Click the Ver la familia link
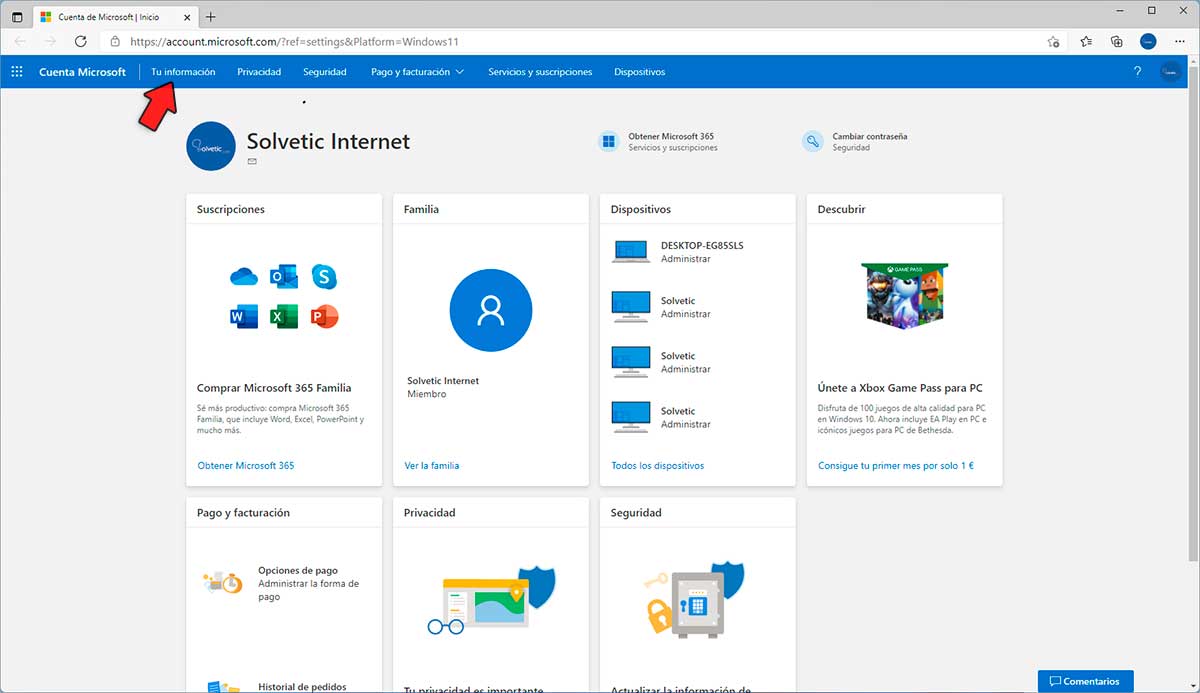 coord(432,466)
